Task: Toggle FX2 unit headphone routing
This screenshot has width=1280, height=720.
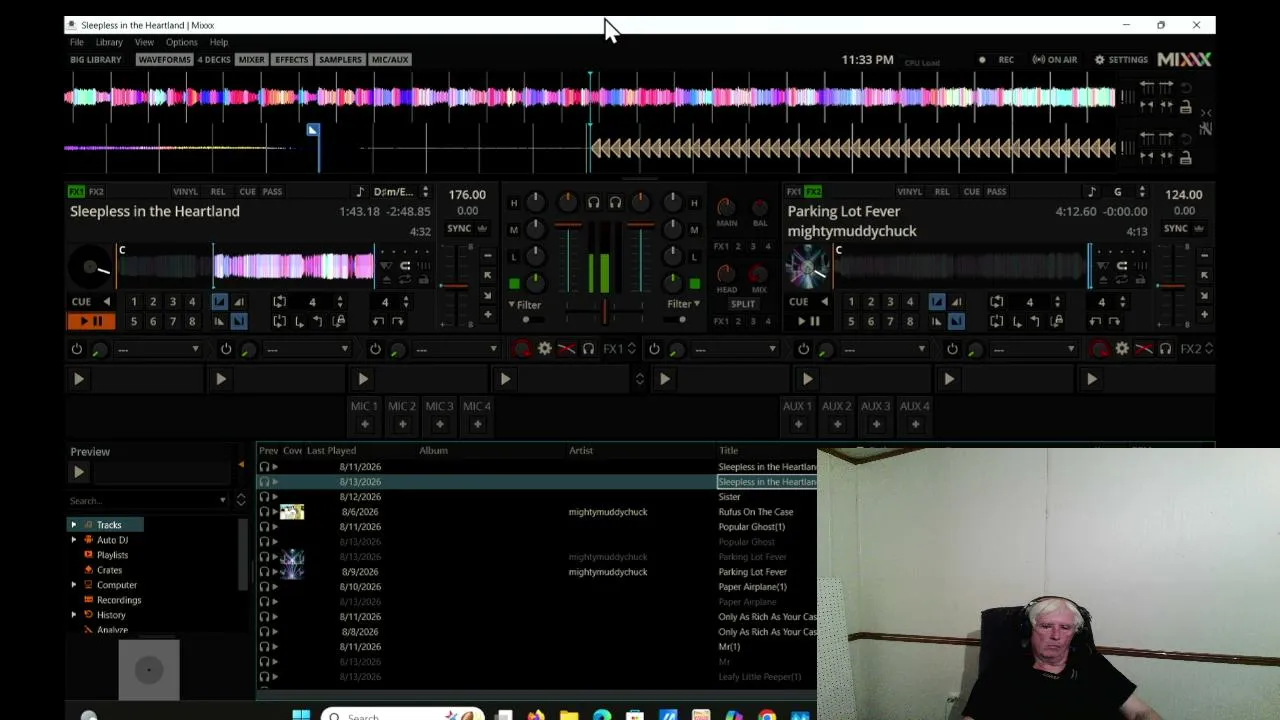Action: (1165, 349)
